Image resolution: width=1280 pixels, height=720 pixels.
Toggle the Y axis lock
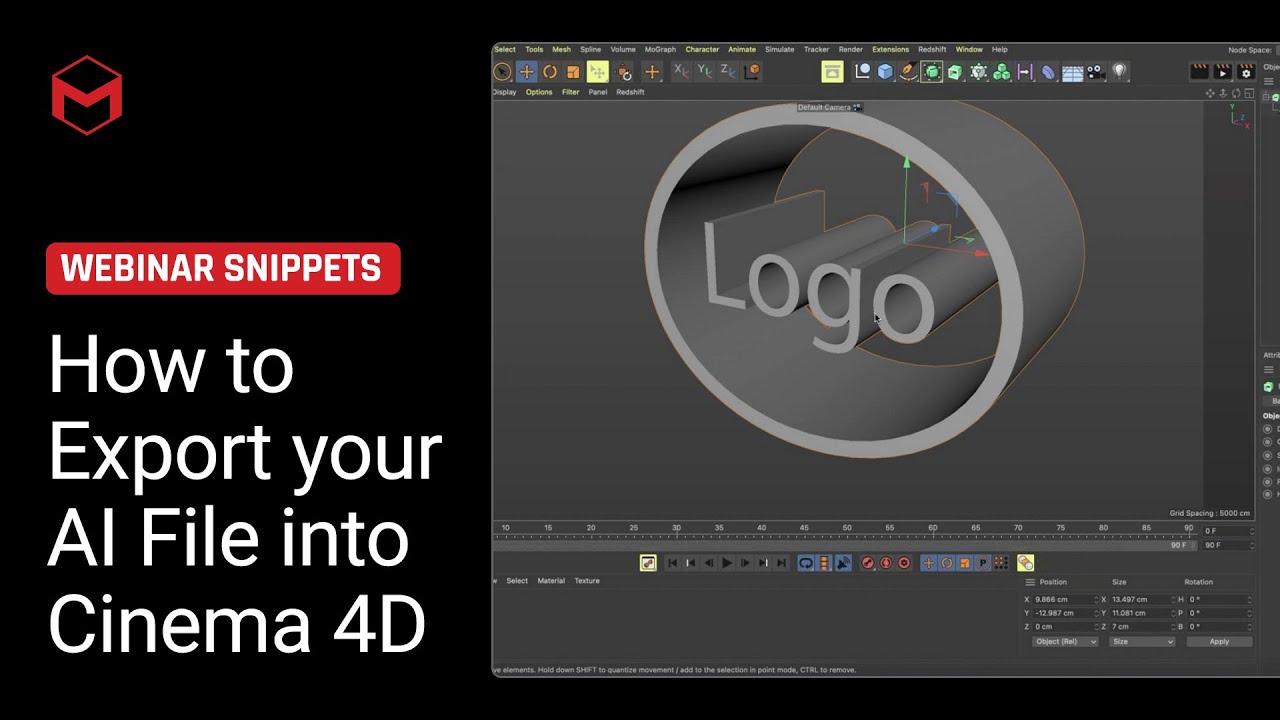pos(705,71)
